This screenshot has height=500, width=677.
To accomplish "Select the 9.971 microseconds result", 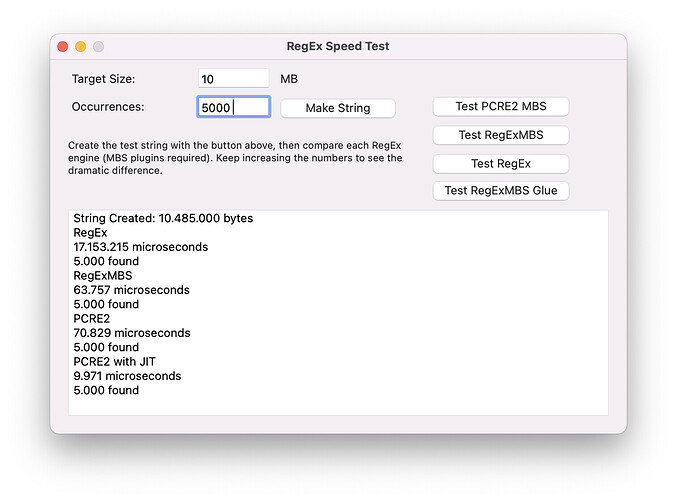I will click(127, 376).
